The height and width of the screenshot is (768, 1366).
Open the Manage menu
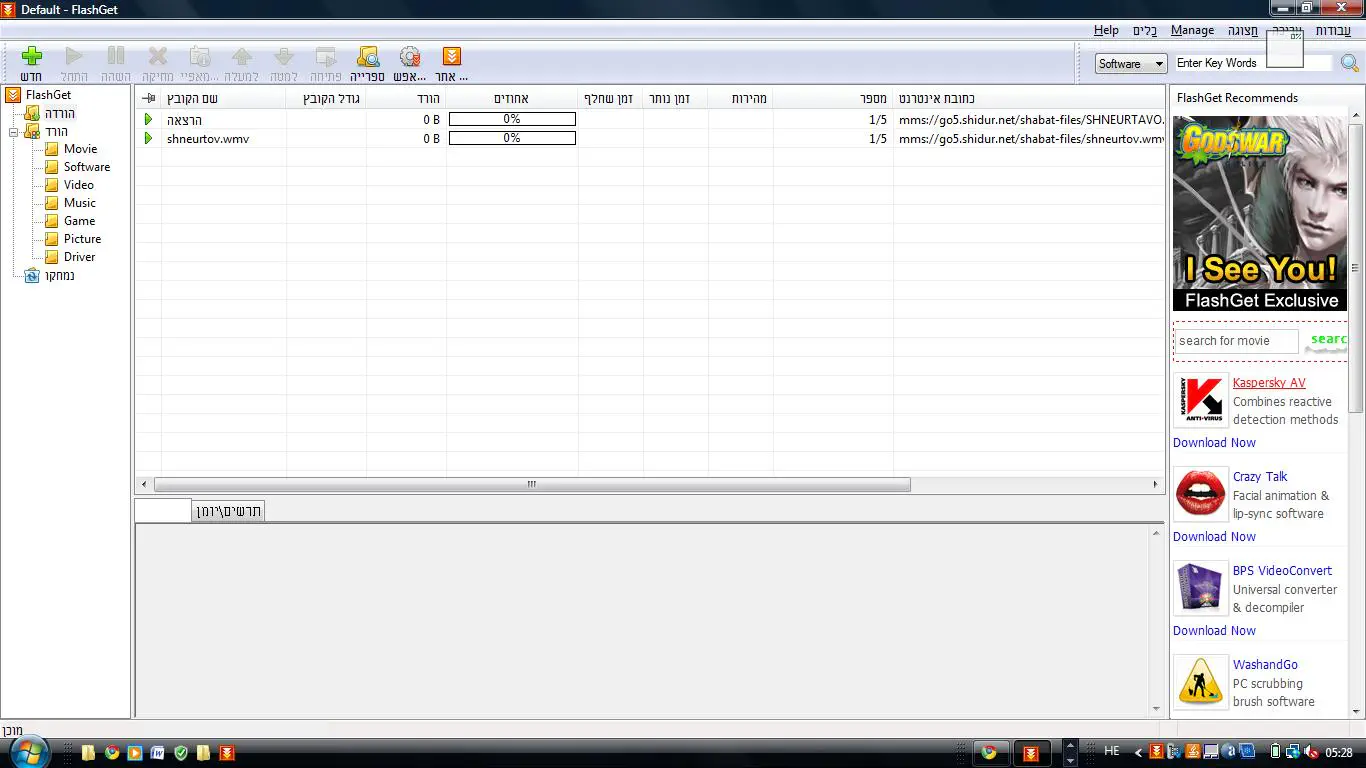(1192, 30)
